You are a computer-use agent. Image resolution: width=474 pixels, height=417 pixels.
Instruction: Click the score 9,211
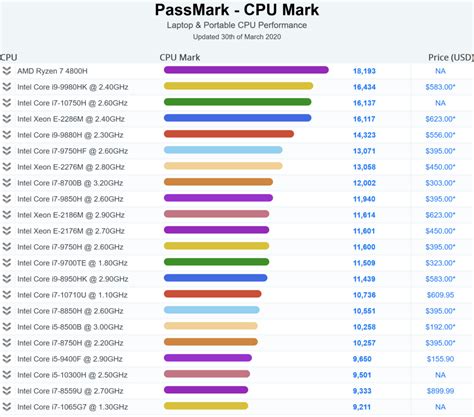[x=362, y=407]
